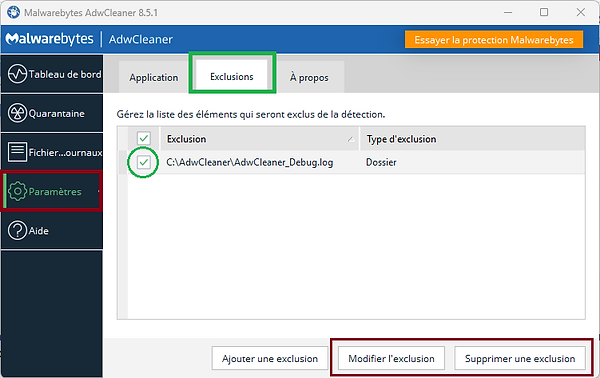This screenshot has height=378, width=600.
Task: Open the log files document icon
Action: tap(17, 152)
